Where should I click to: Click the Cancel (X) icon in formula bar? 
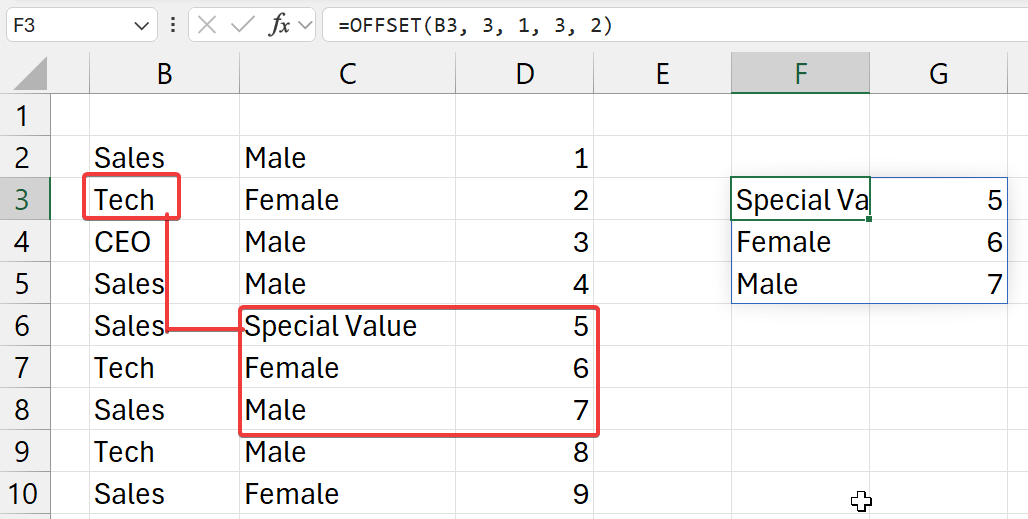pyautogui.click(x=207, y=25)
